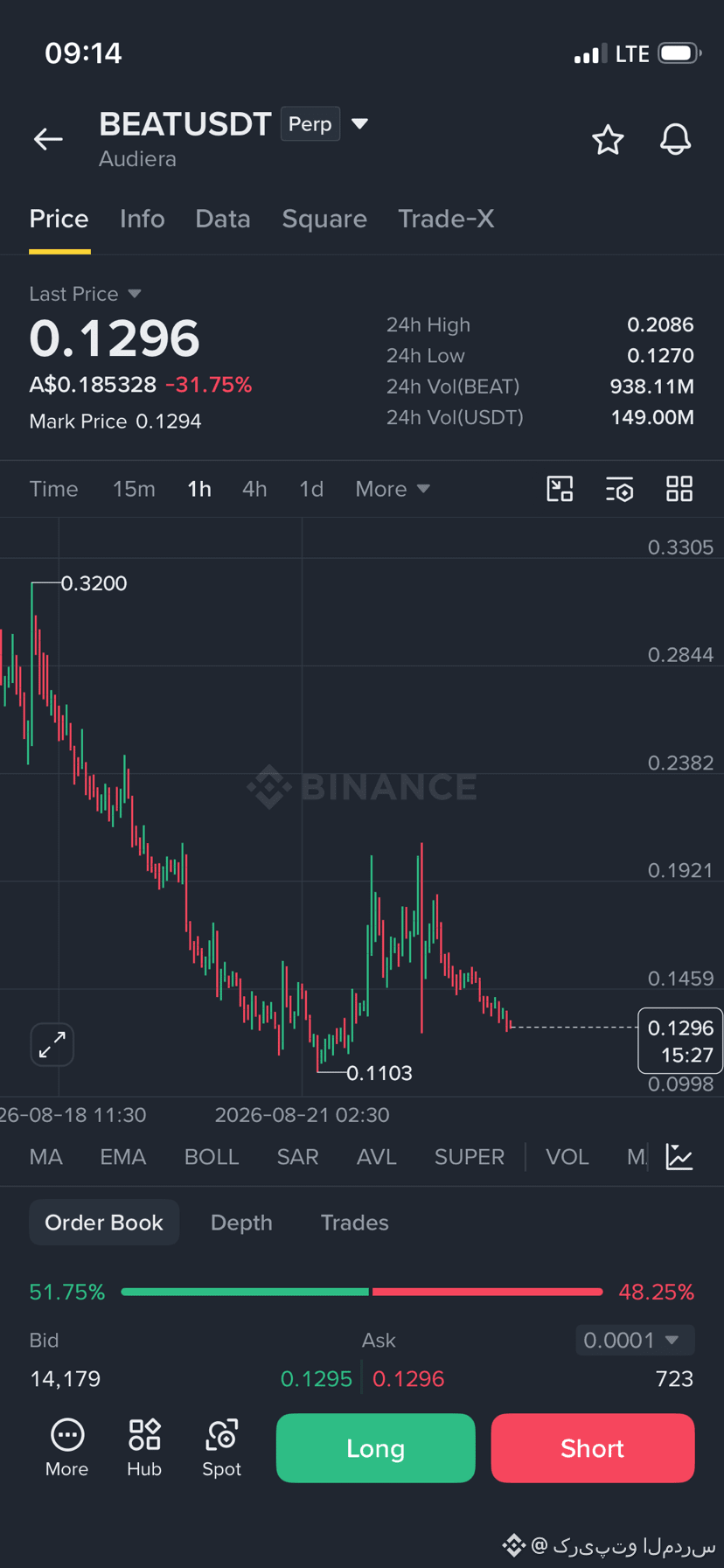Tap the bid/ask ratio bar

pos(362,1292)
